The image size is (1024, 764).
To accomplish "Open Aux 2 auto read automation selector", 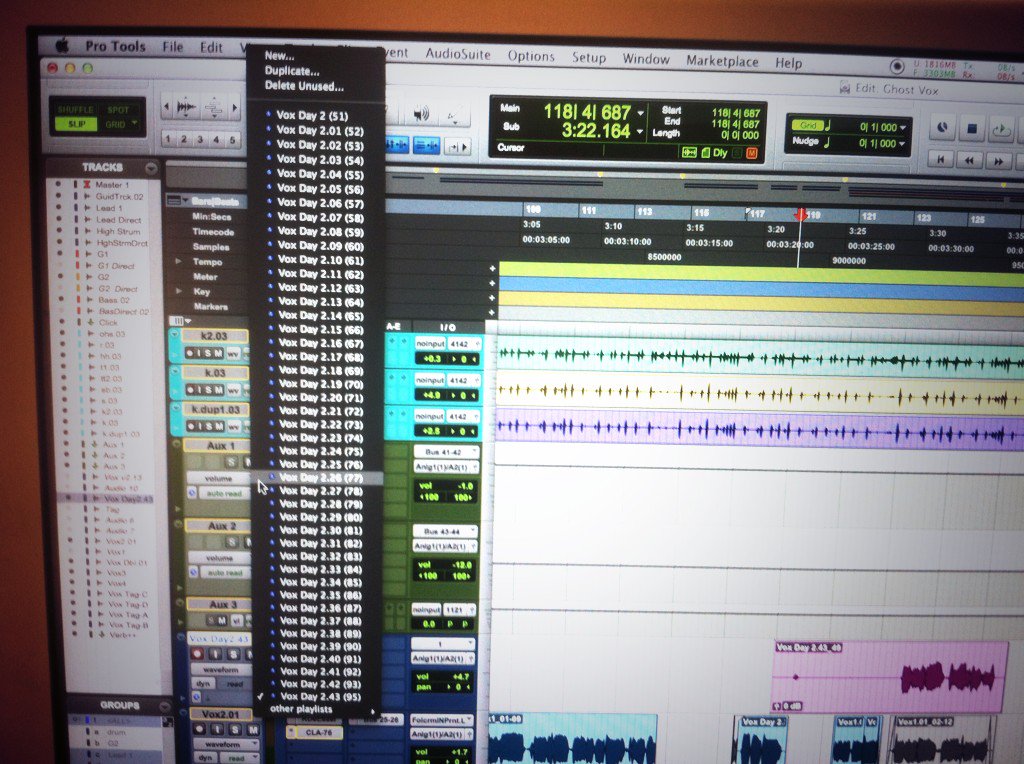I will tap(224, 573).
